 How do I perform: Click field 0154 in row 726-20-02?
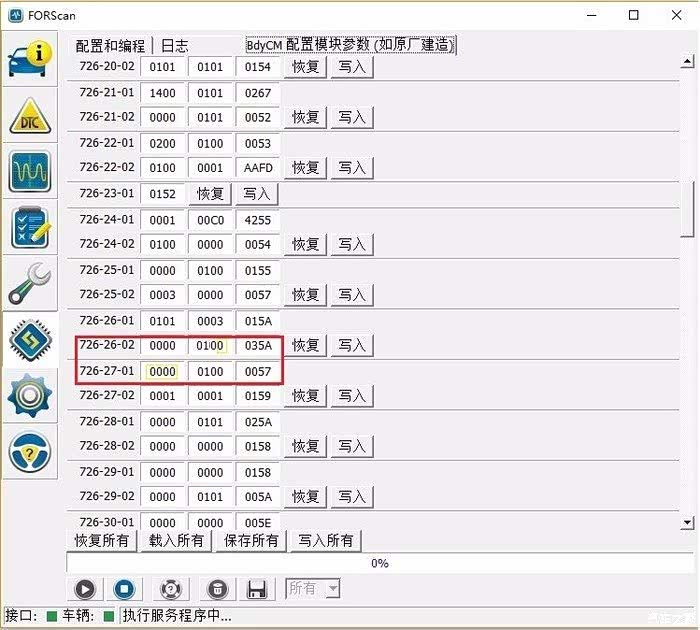point(258,67)
